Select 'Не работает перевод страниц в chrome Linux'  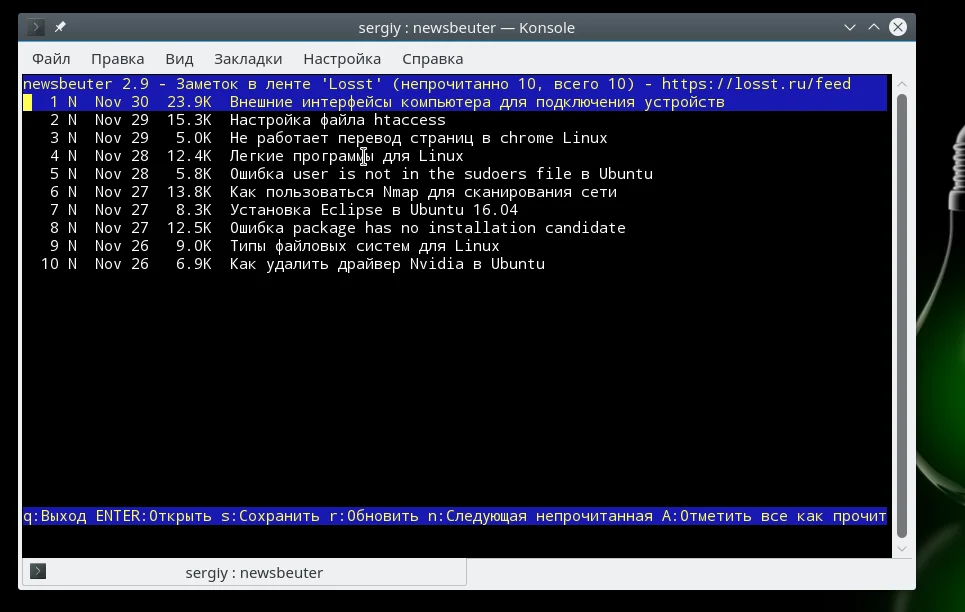[455, 138]
